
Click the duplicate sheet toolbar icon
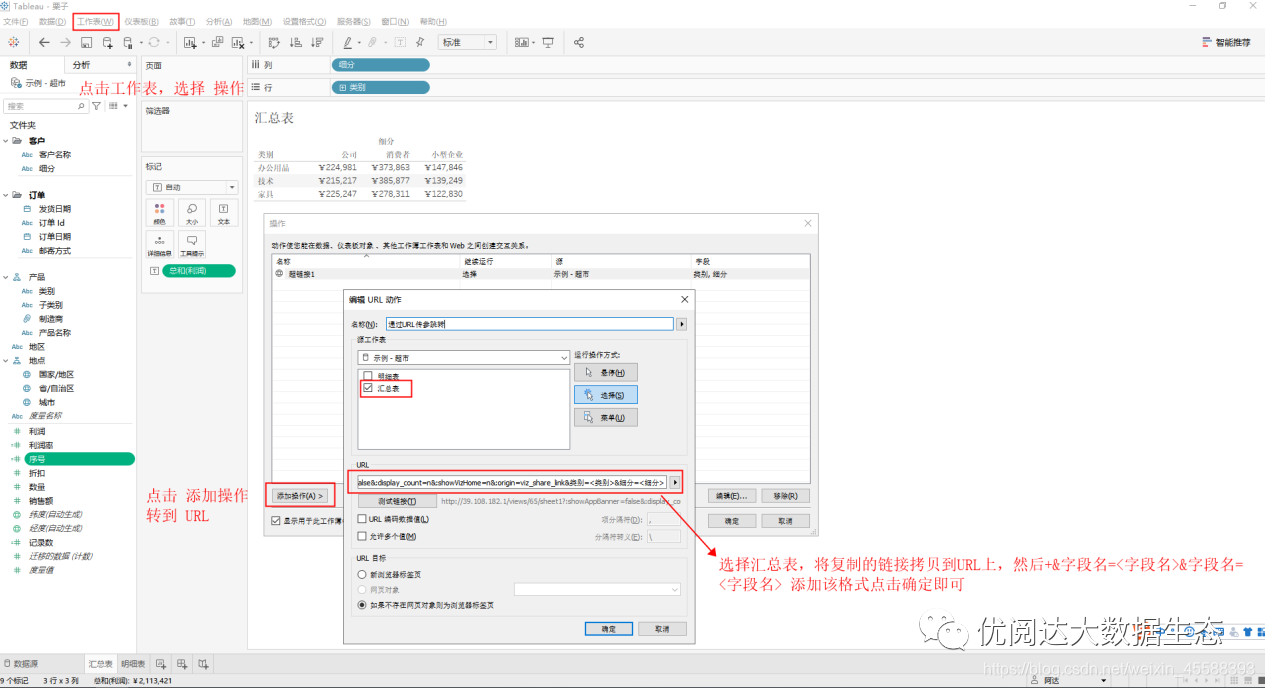pos(217,42)
